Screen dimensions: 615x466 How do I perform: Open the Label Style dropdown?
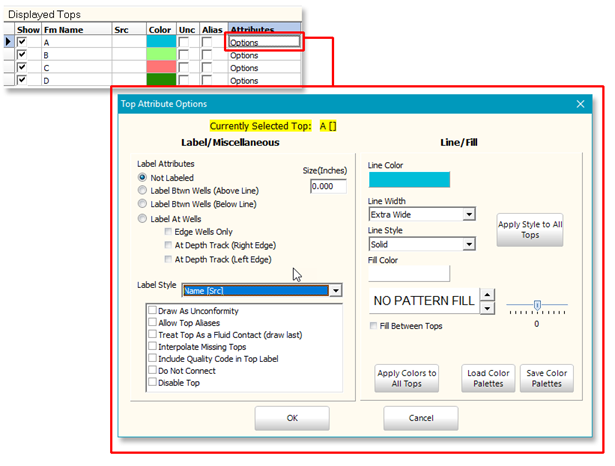pyautogui.click(x=336, y=291)
